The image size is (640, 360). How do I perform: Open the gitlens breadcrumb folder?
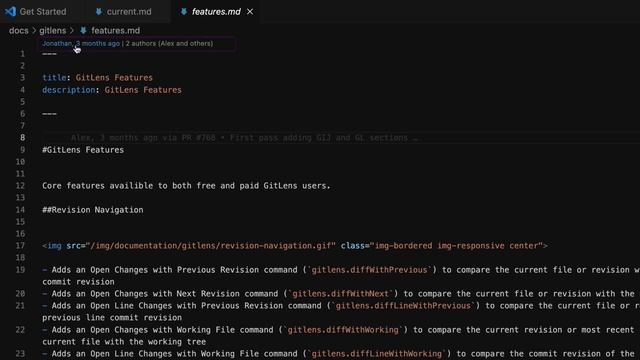53,31
